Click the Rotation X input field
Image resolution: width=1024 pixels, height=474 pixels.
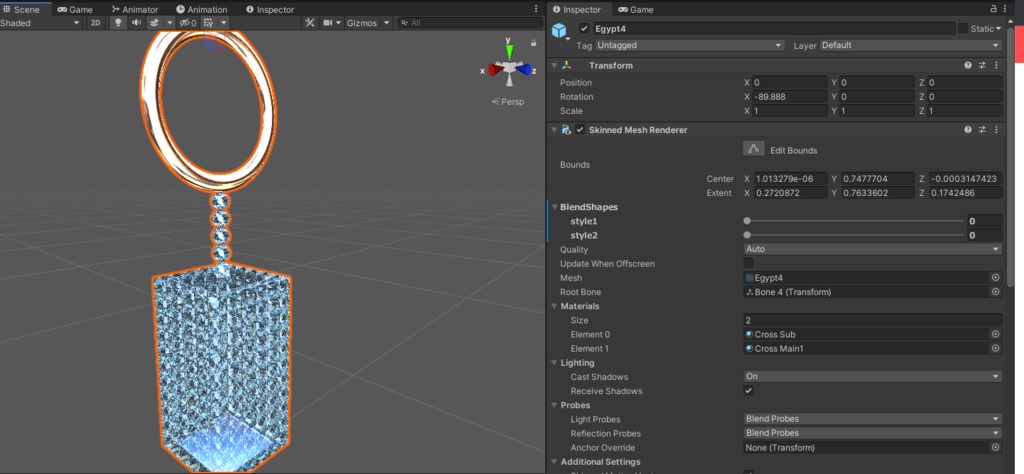785,97
